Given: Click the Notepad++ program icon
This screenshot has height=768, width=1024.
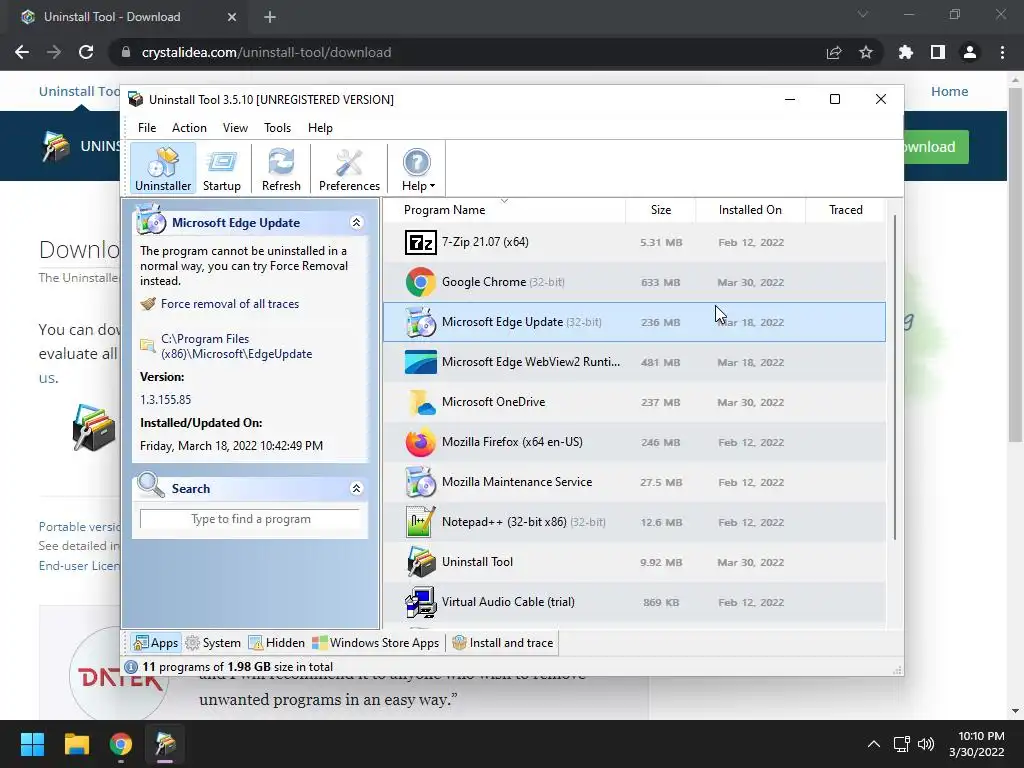Looking at the screenshot, I should tap(421, 522).
